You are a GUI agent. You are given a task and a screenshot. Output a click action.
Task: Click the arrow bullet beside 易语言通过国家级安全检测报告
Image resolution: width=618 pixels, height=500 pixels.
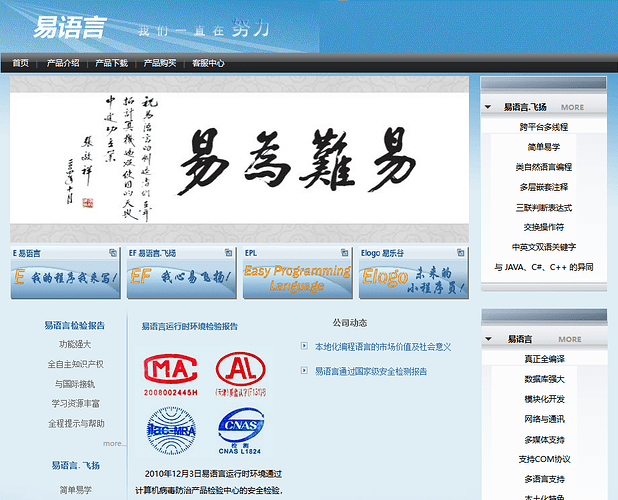[304, 370]
